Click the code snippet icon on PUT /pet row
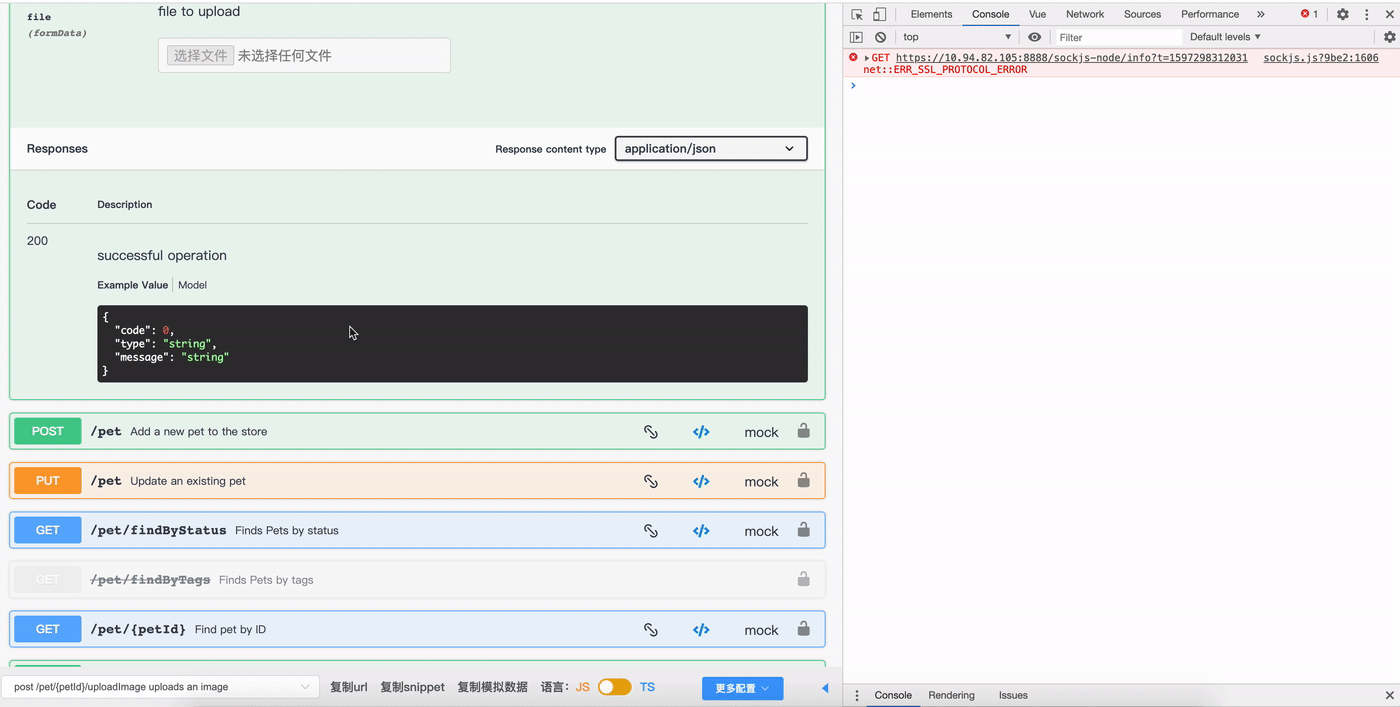 pyautogui.click(x=701, y=481)
